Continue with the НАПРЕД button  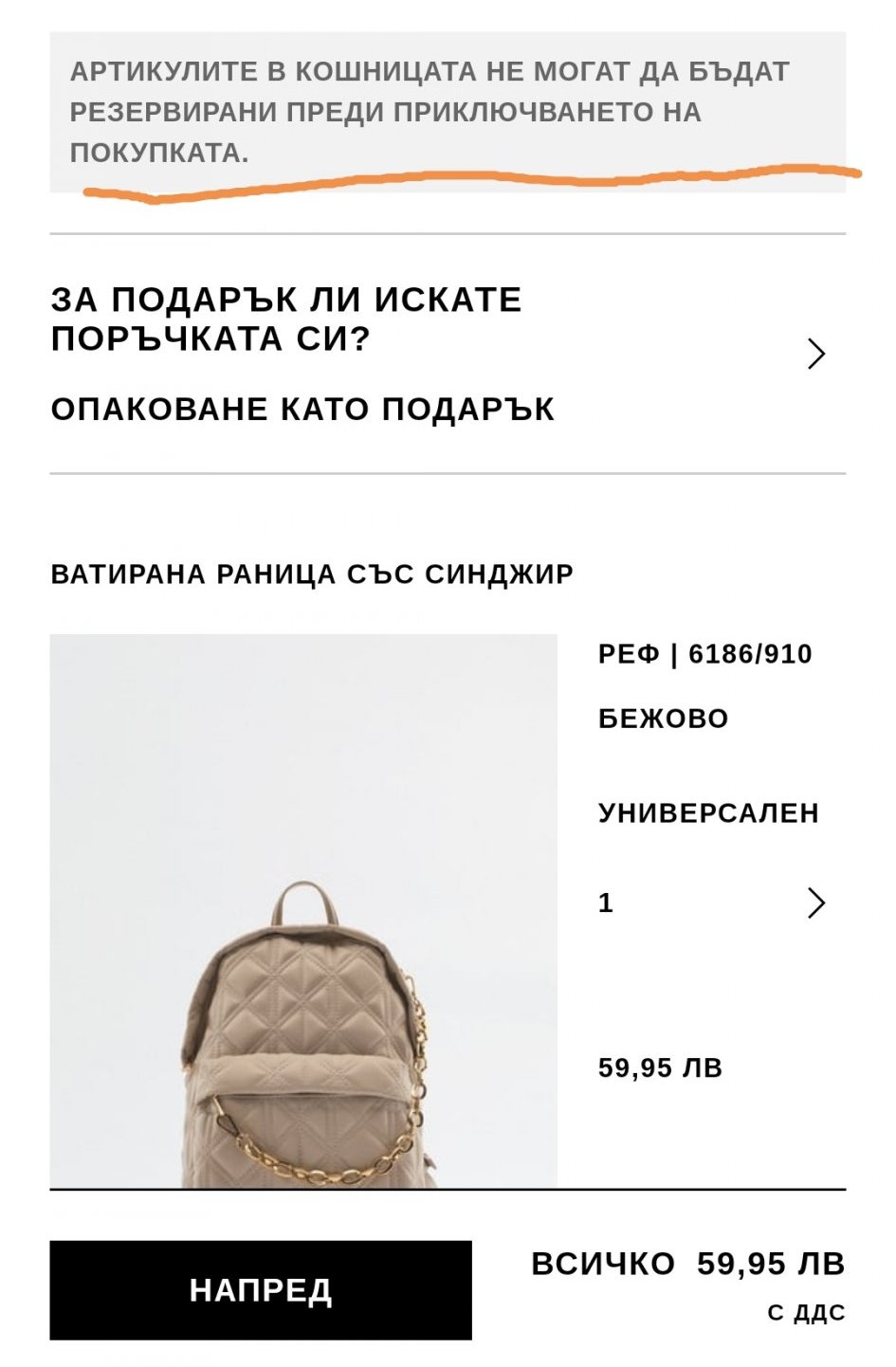(x=261, y=1289)
